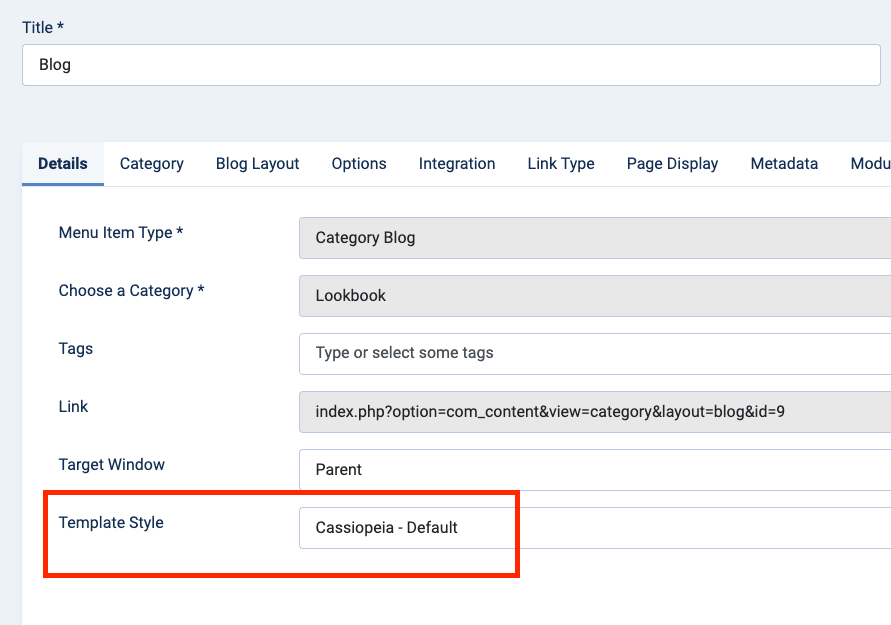
Task: Click the Title input field containing Blog
Action: click(450, 65)
